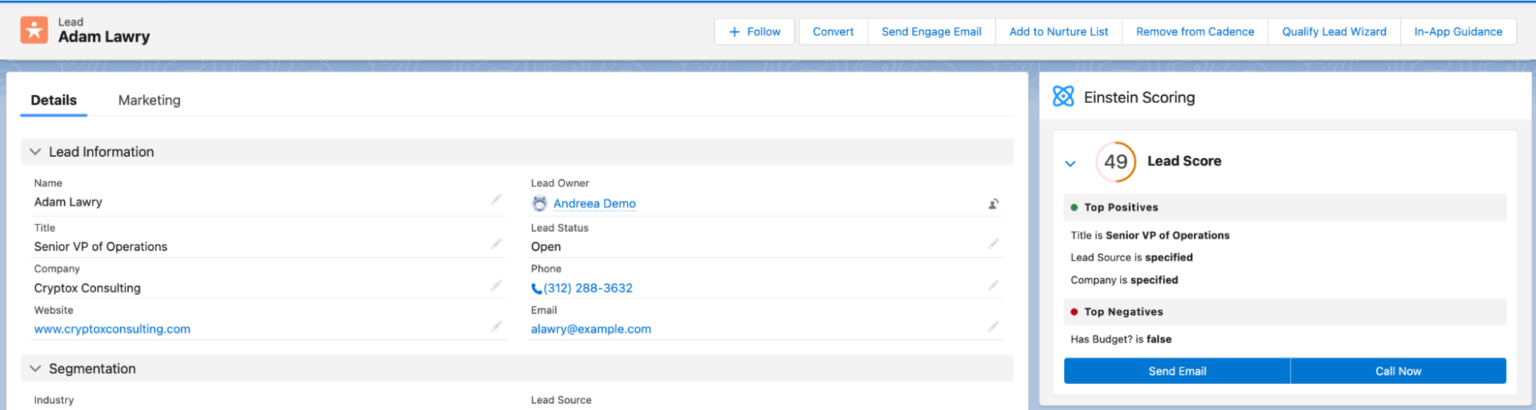The image size is (1536, 410).
Task: Click the 'Lead Source is specified' text
Action: click(1131, 257)
